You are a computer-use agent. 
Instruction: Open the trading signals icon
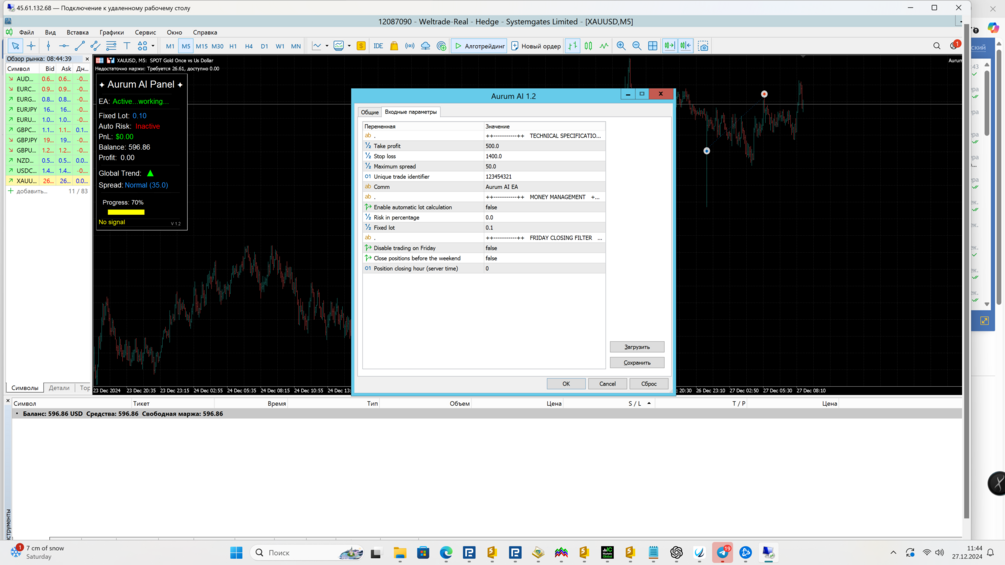[410, 46]
